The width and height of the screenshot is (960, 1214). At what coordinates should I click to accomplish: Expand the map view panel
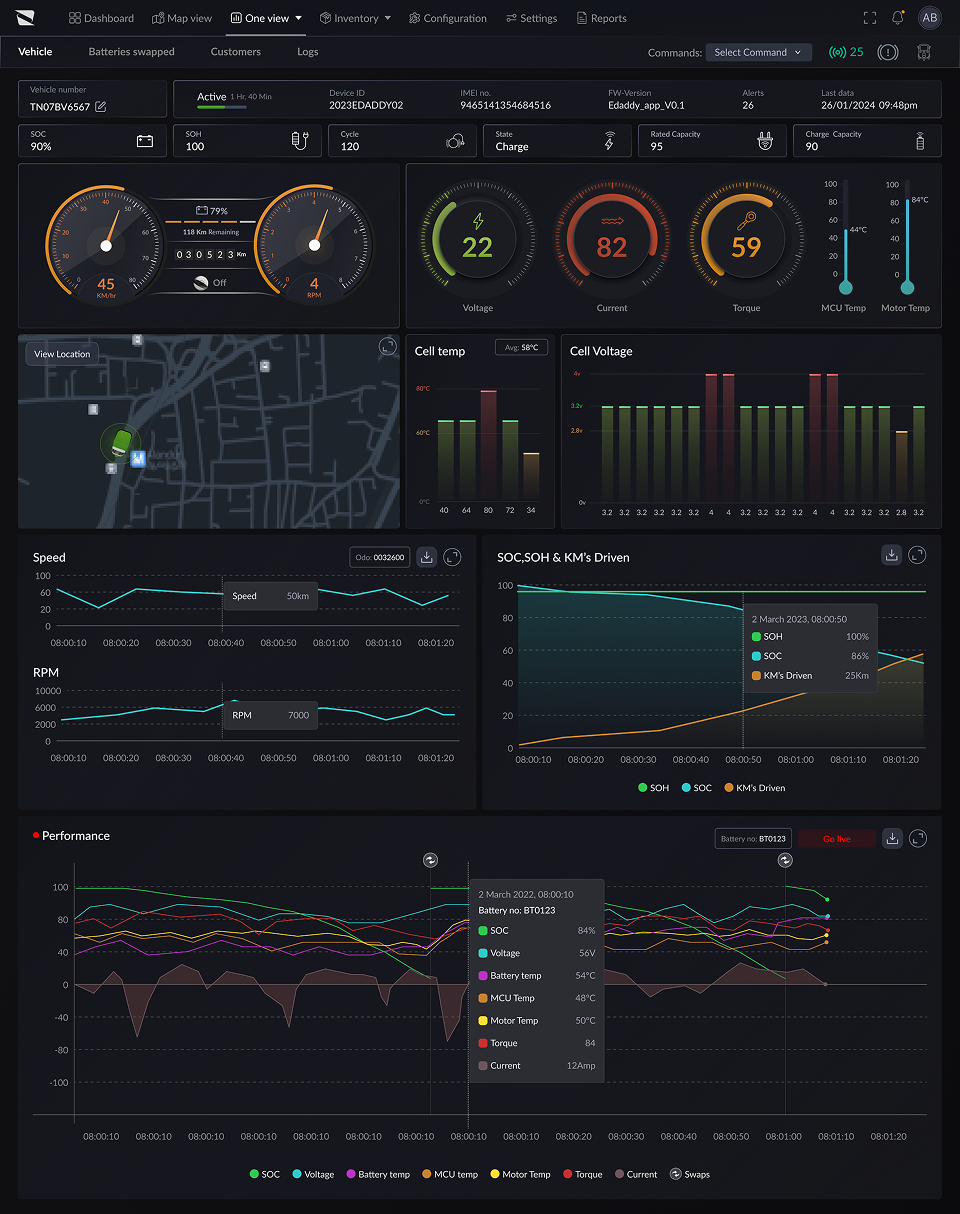click(x=388, y=347)
